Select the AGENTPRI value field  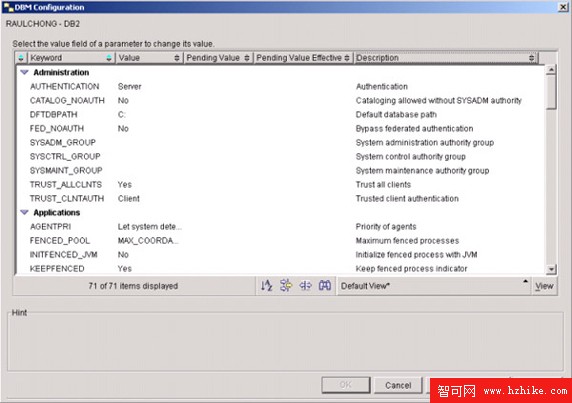[x=150, y=227]
